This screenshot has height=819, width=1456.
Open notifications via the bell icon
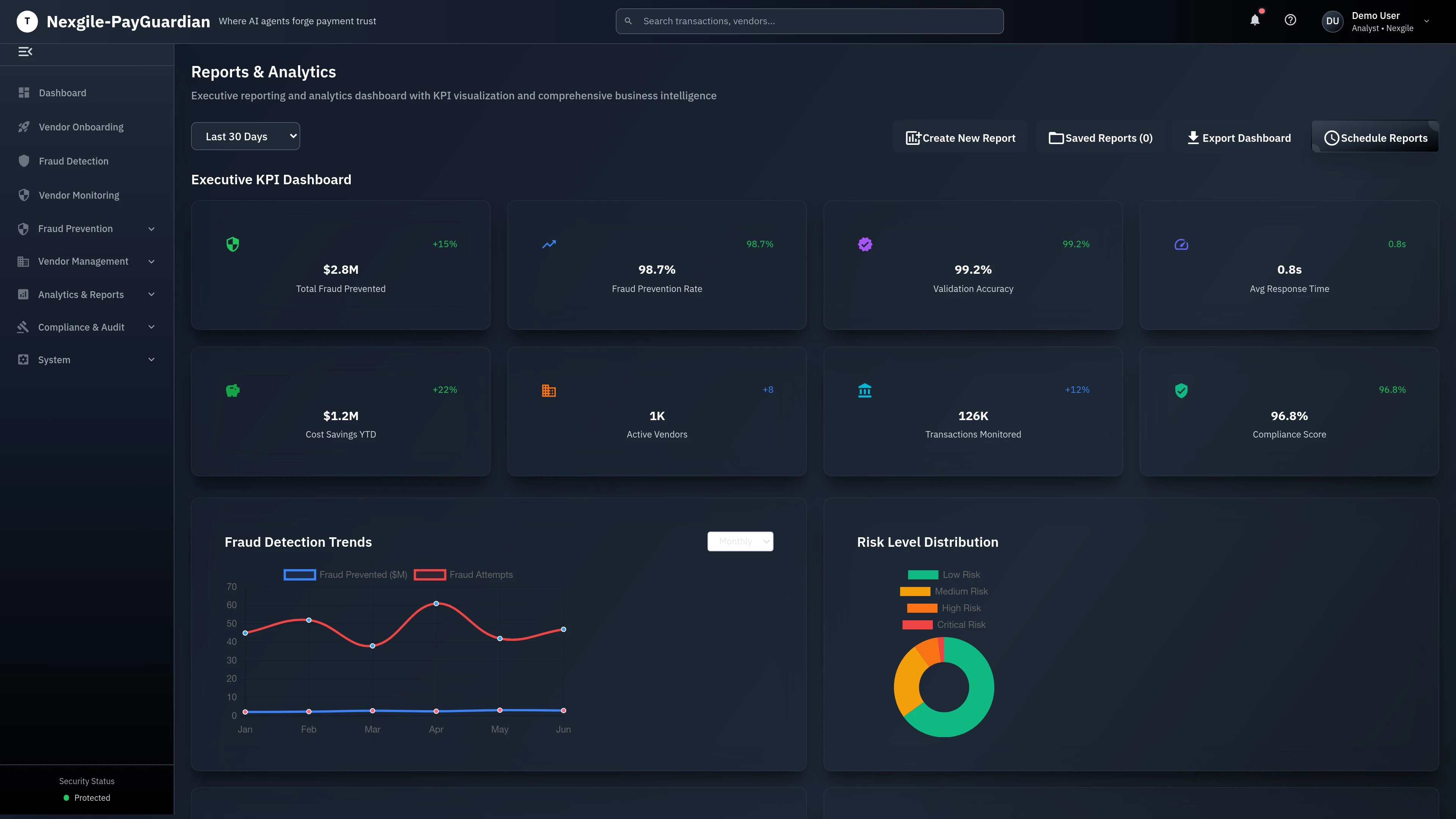click(x=1255, y=20)
